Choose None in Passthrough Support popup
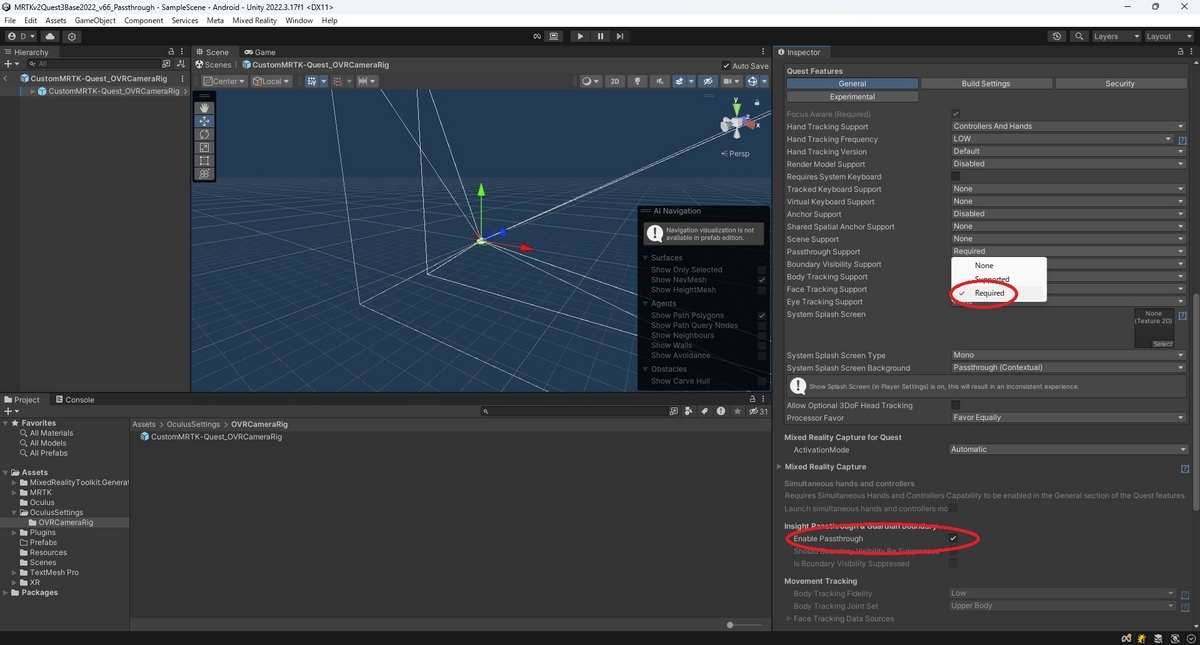Image resolution: width=1200 pixels, height=645 pixels. click(x=984, y=266)
